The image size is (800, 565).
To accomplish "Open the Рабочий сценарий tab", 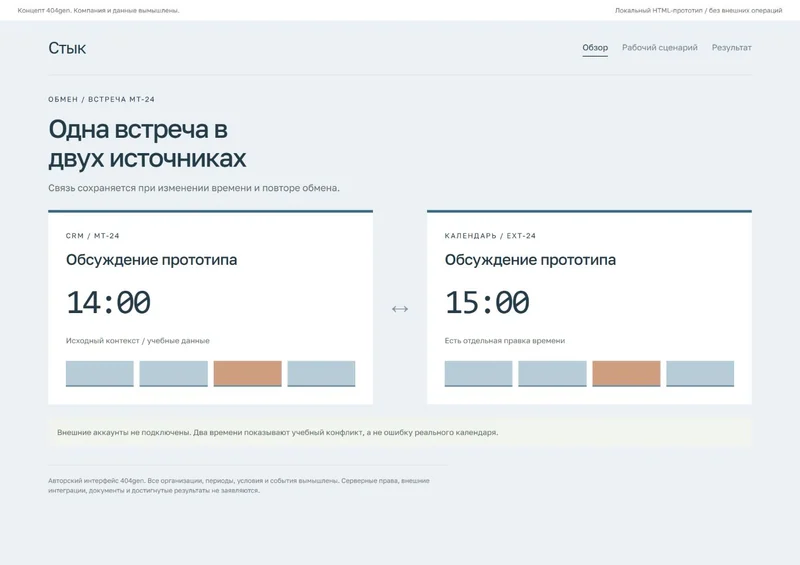I will 659,47.
